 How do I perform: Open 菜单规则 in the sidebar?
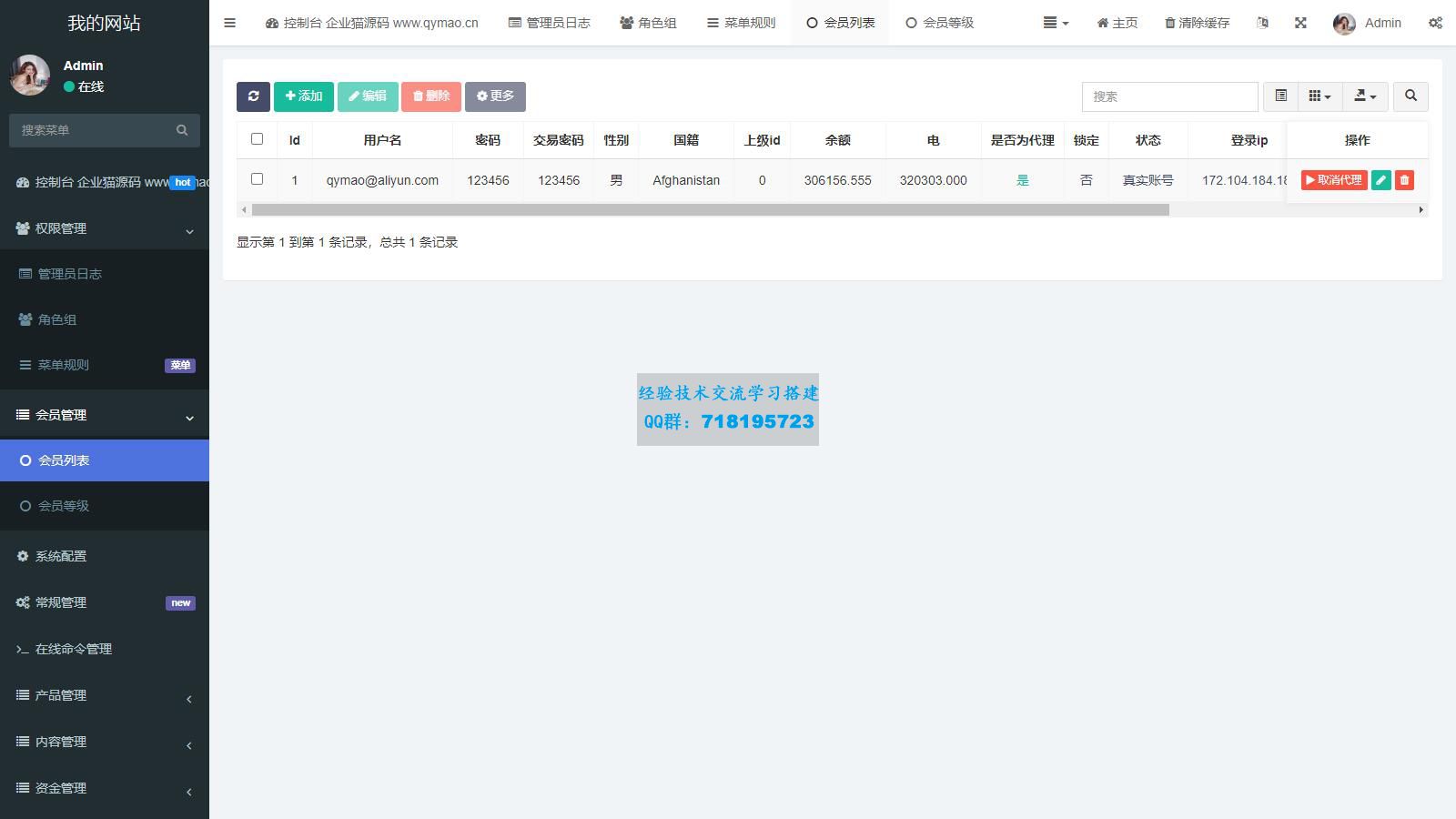point(64,365)
